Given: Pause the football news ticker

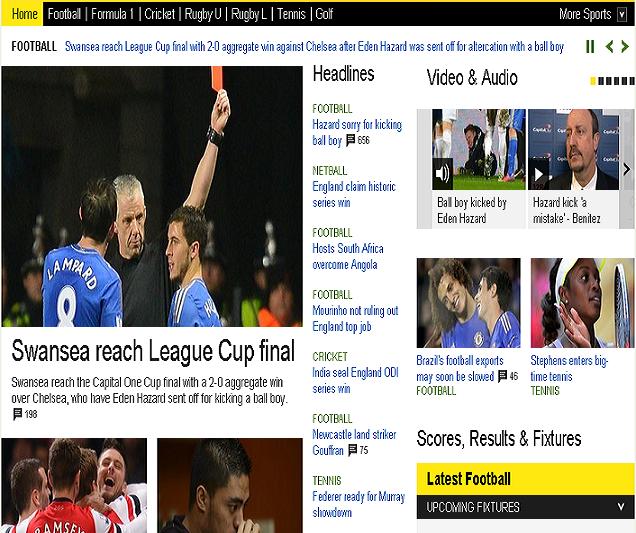Looking at the screenshot, I should pos(590,47).
